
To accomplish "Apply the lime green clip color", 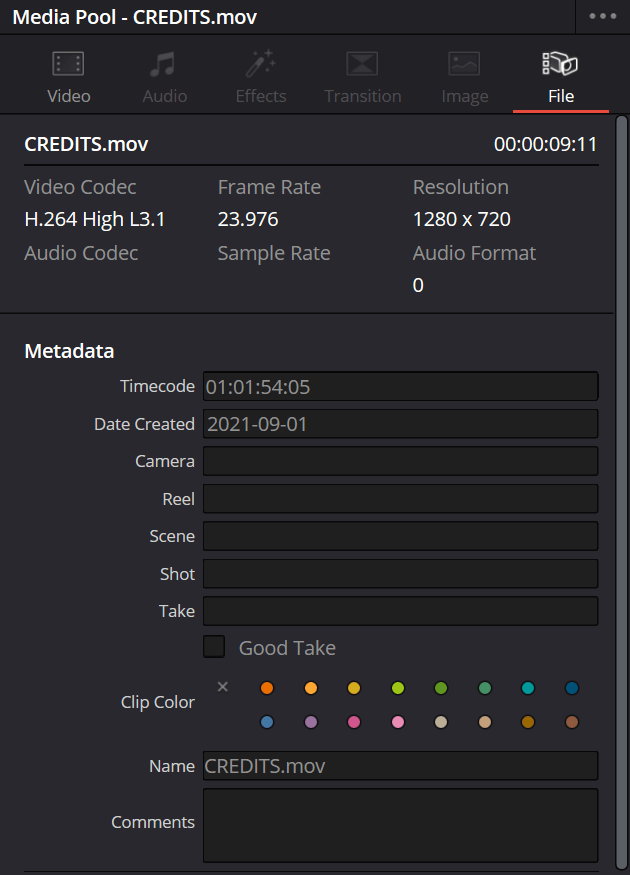I will pos(397,688).
